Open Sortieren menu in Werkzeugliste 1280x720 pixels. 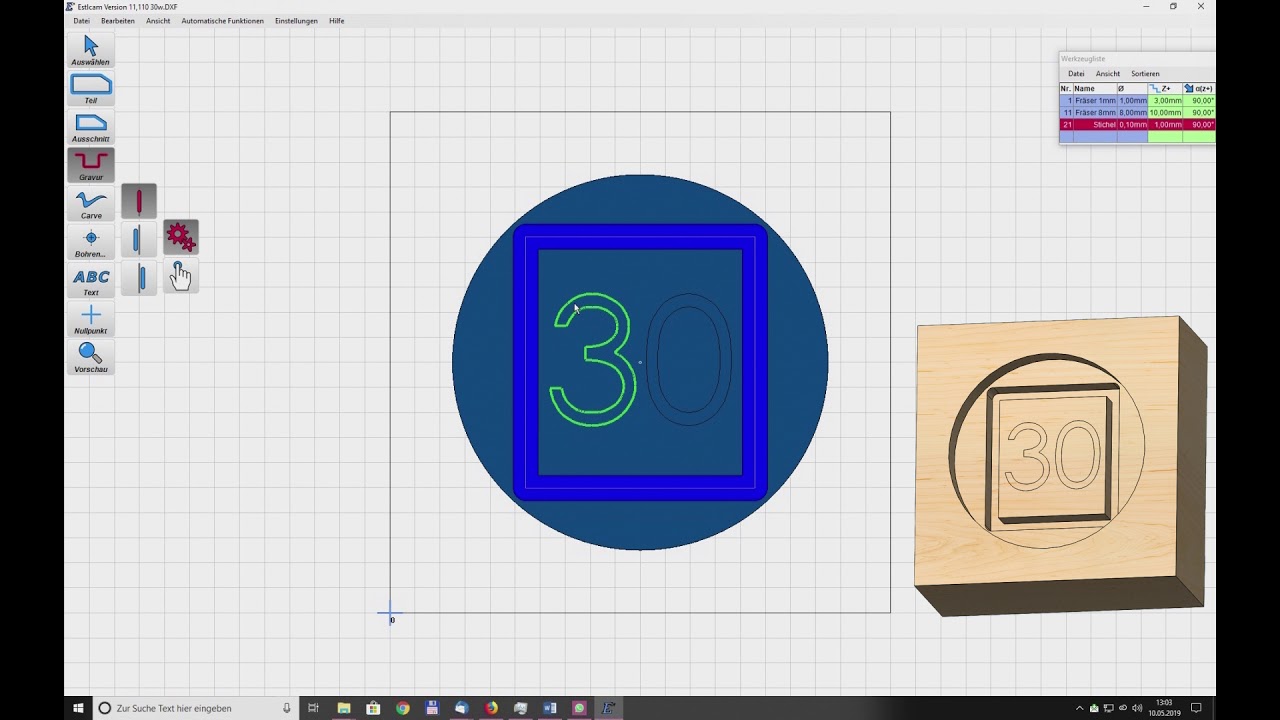[x=1145, y=74]
